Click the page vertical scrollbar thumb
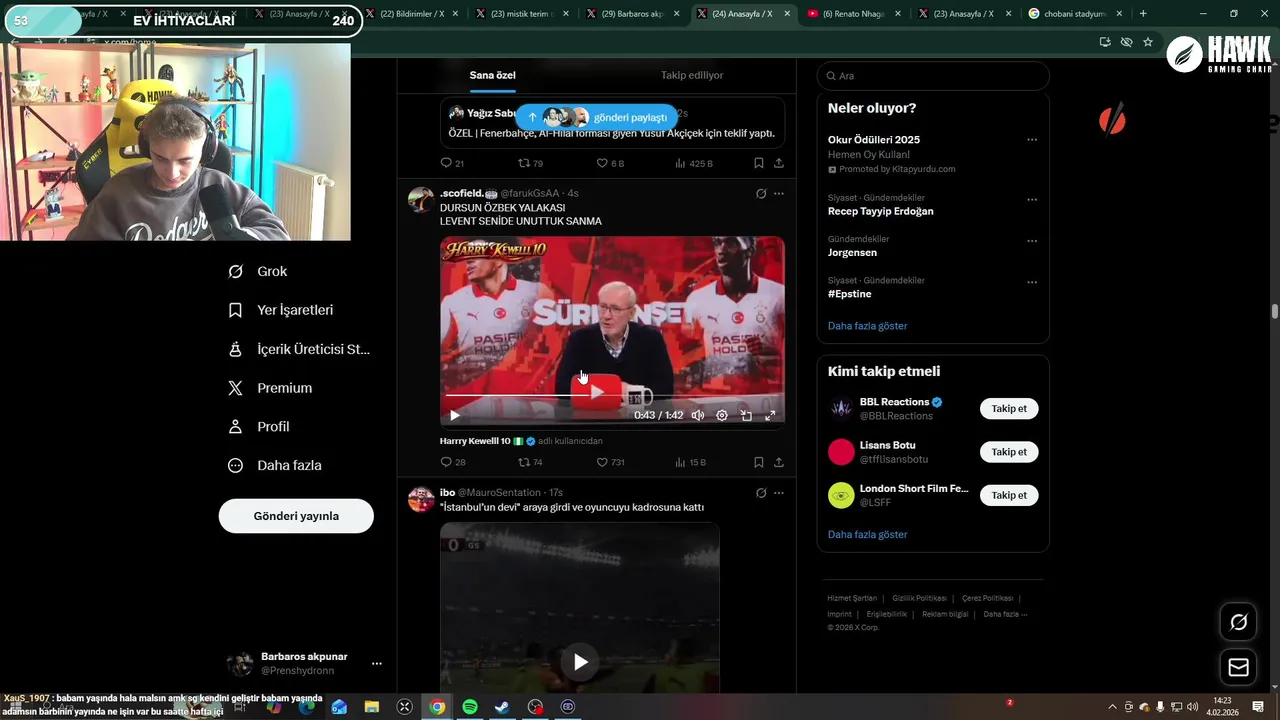The image size is (1280, 720). (x=1274, y=312)
